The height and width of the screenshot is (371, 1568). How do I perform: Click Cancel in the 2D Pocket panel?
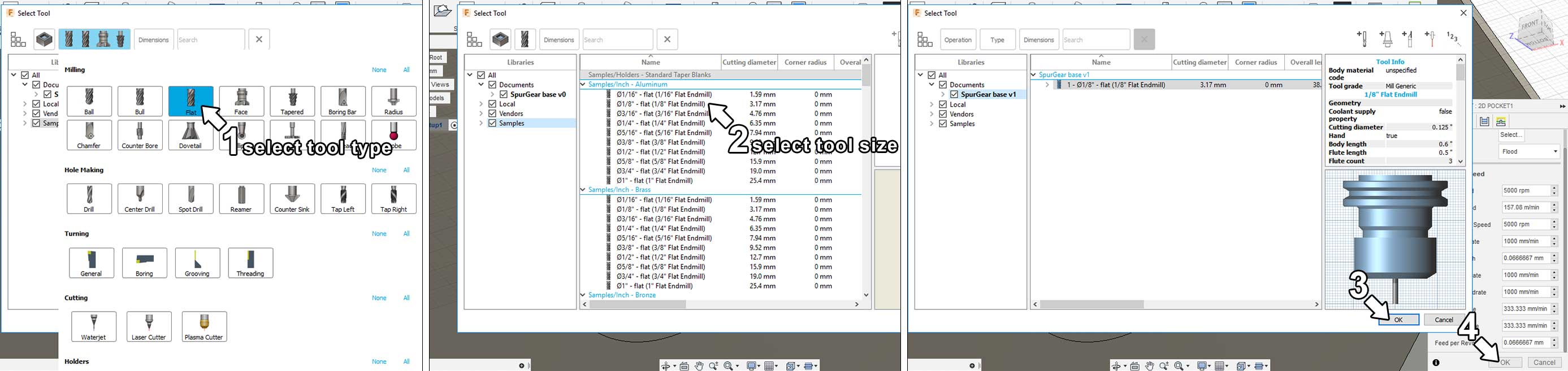[1544, 363]
